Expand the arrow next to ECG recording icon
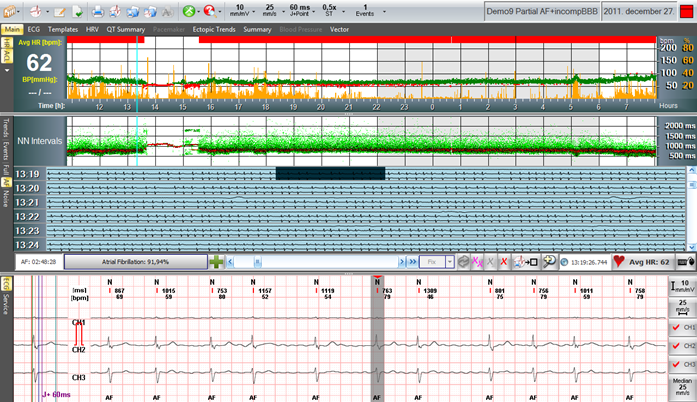This screenshot has height=402, width=697. pos(47,12)
